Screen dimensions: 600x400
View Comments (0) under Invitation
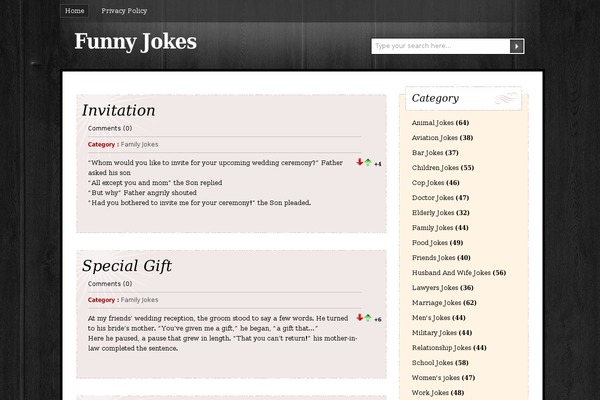[x=110, y=128]
